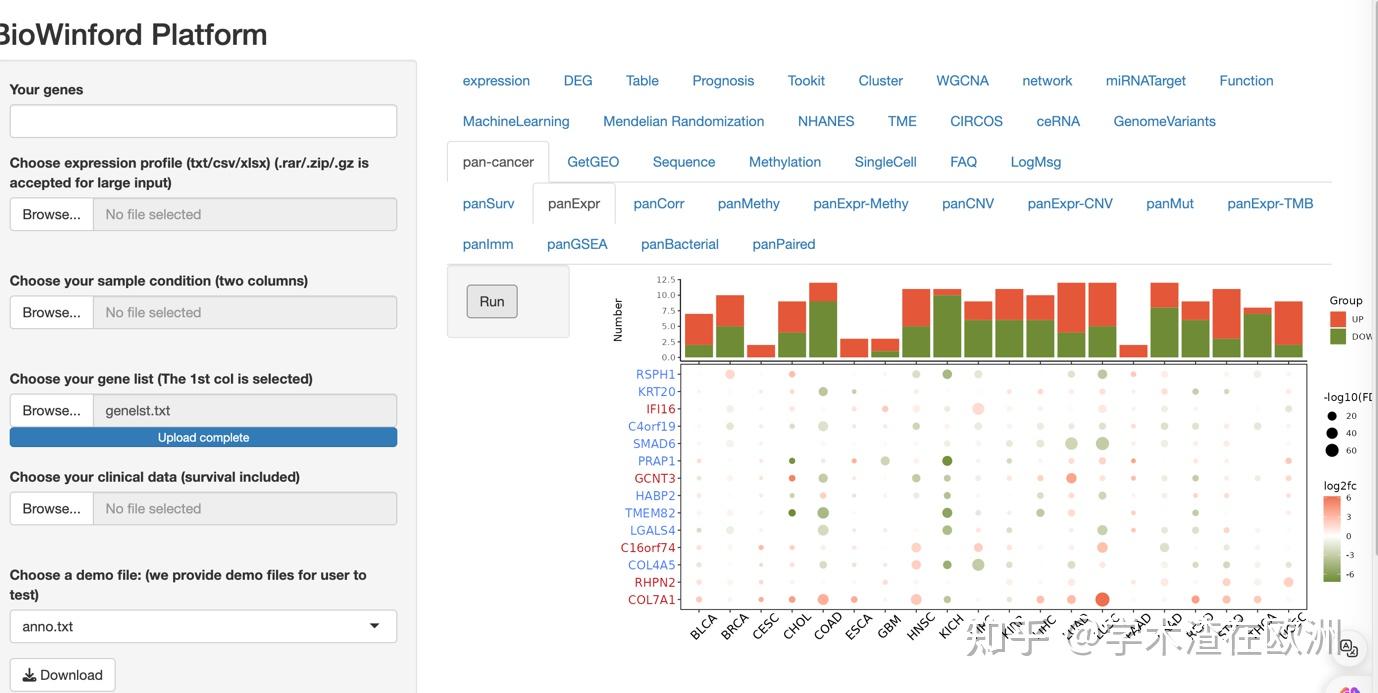The width and height of the screenshot is (1378, 693).
Task: Open the panBacterial tab
Action: point(680,244)
